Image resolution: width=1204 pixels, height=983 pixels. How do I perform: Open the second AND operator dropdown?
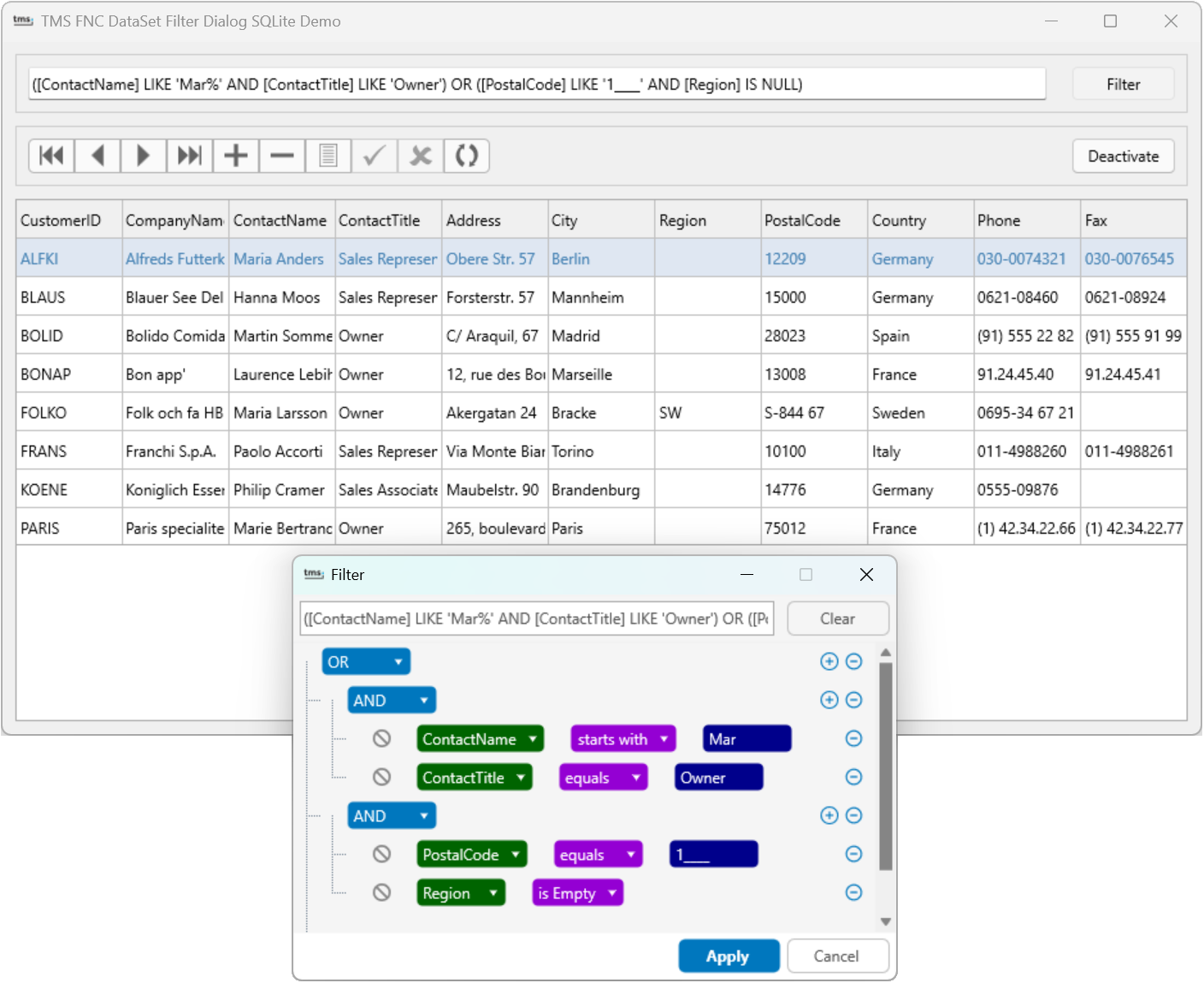coord(392,816)
